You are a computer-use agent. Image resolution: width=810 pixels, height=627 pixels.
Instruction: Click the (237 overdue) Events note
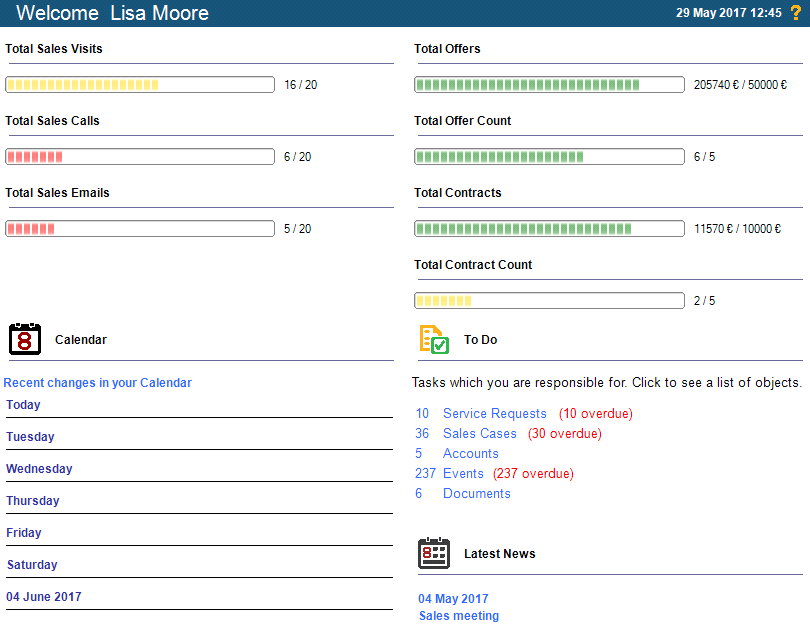(533, 473)
